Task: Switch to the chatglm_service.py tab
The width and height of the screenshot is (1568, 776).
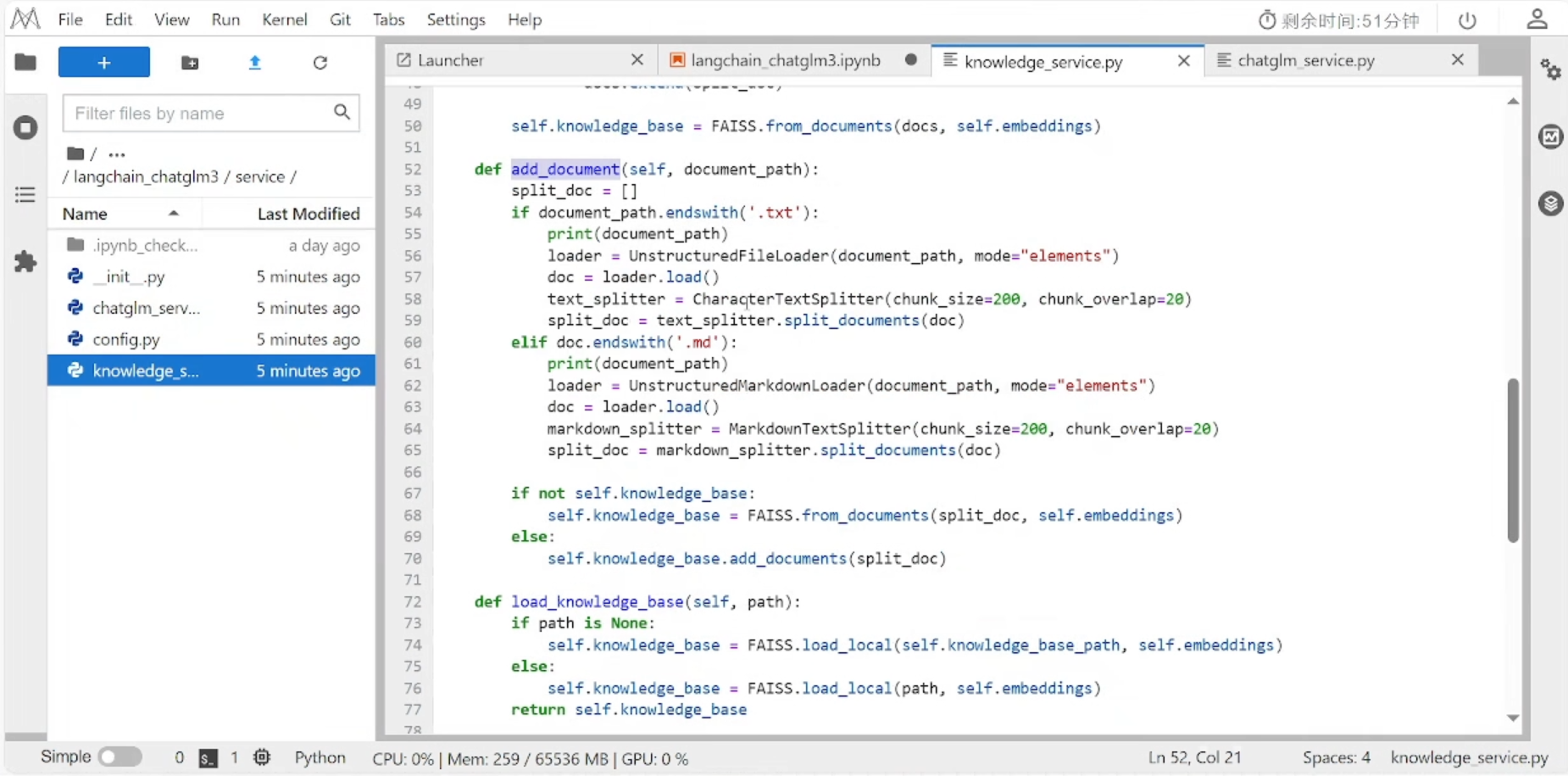Action: (1305, 60)
